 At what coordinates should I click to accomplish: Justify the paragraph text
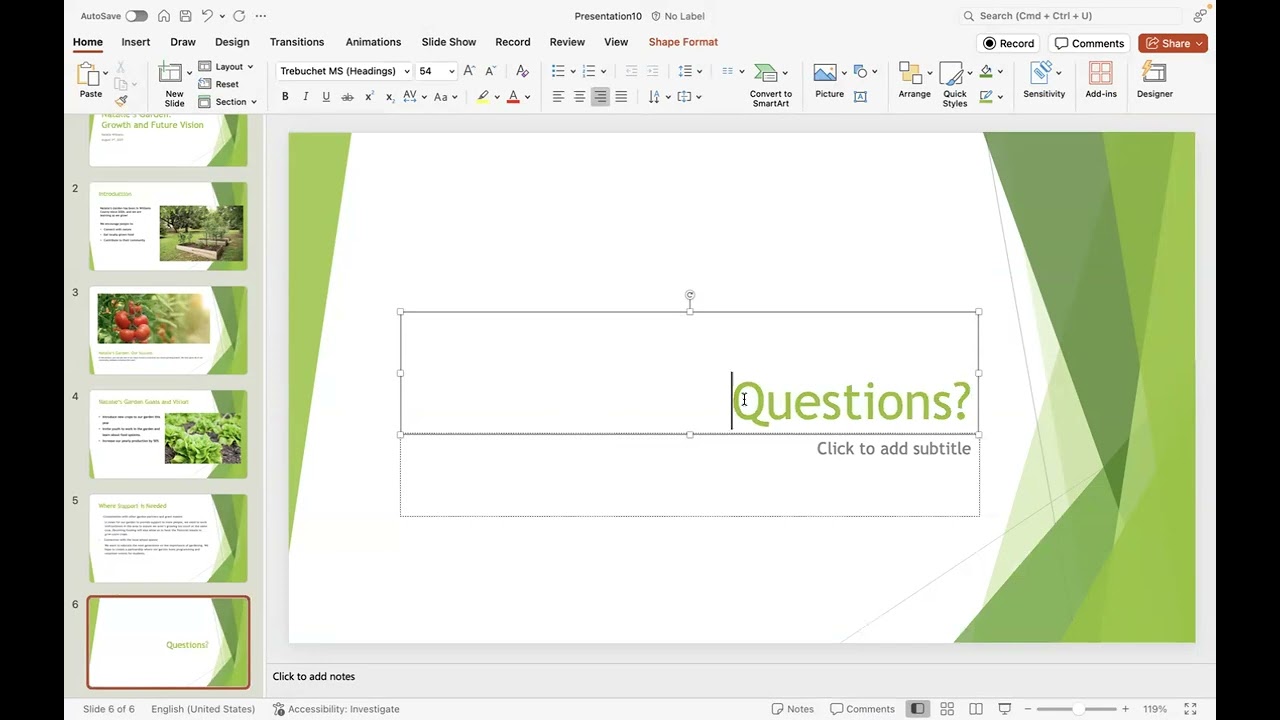621,97
